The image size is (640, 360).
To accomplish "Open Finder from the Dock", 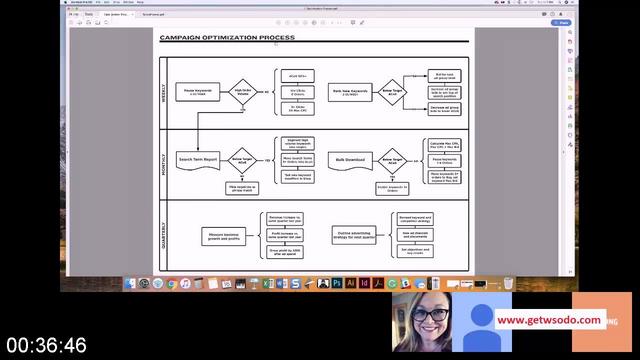I will tap(130, 283).
